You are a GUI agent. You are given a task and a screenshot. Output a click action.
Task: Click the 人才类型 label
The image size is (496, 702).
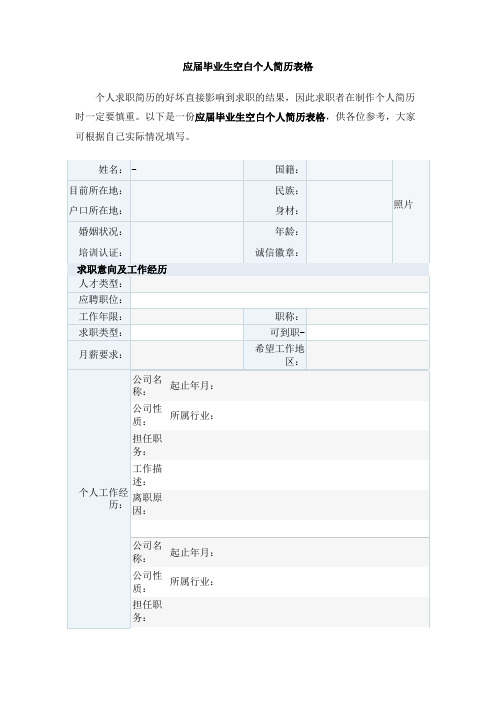tap(101, 284)
